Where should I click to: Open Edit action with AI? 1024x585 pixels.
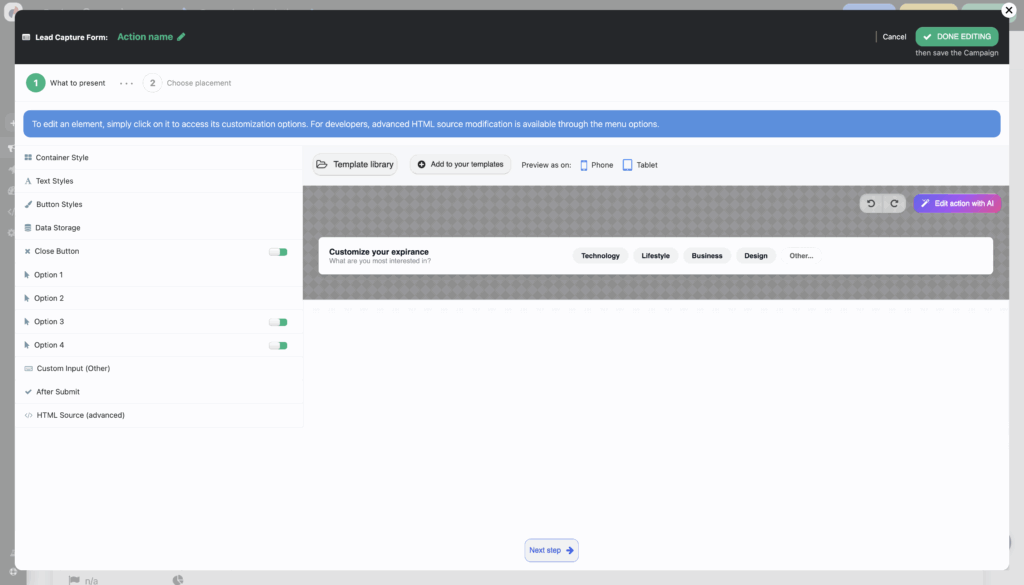957,203
